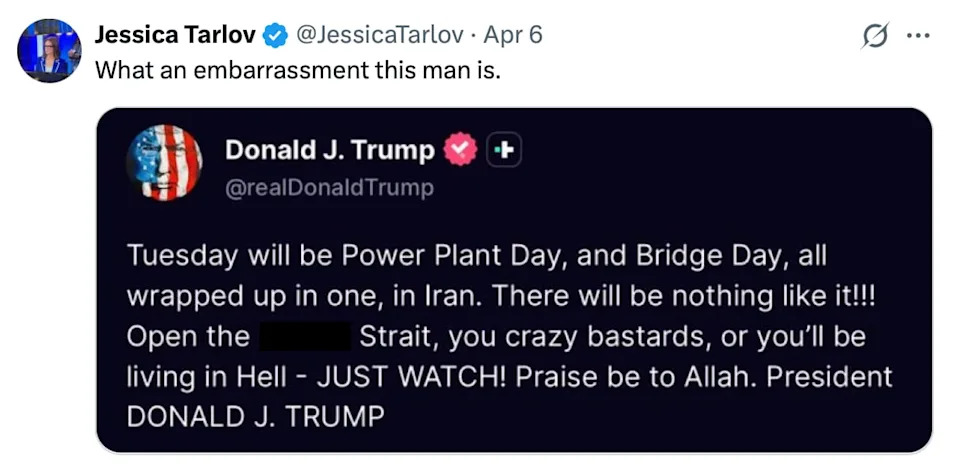Open the three-dot More options menu
959x465 pixels.
917,36
